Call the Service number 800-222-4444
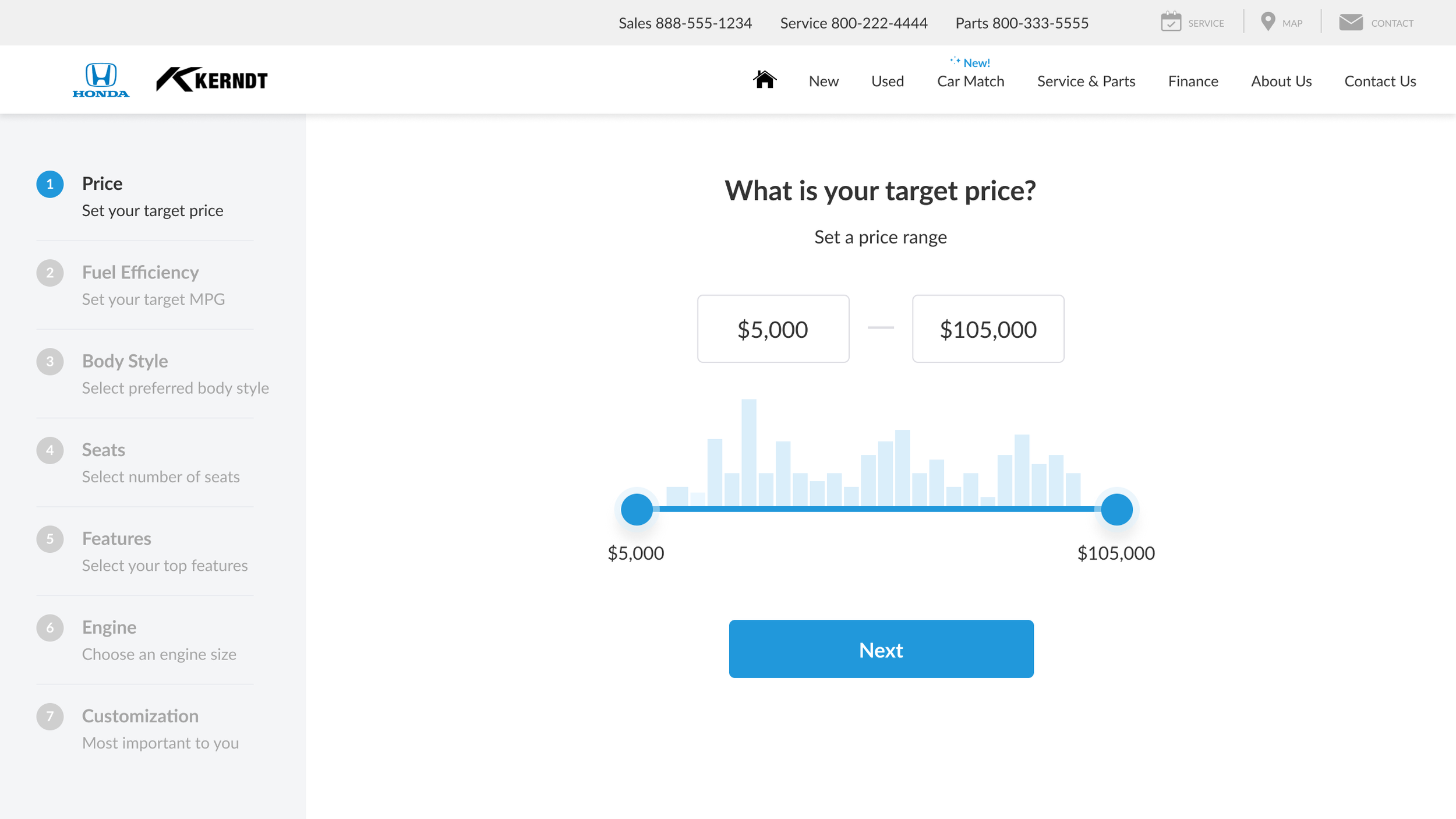1456x819 pixels. pyautogui.click(x=853, y=23)
